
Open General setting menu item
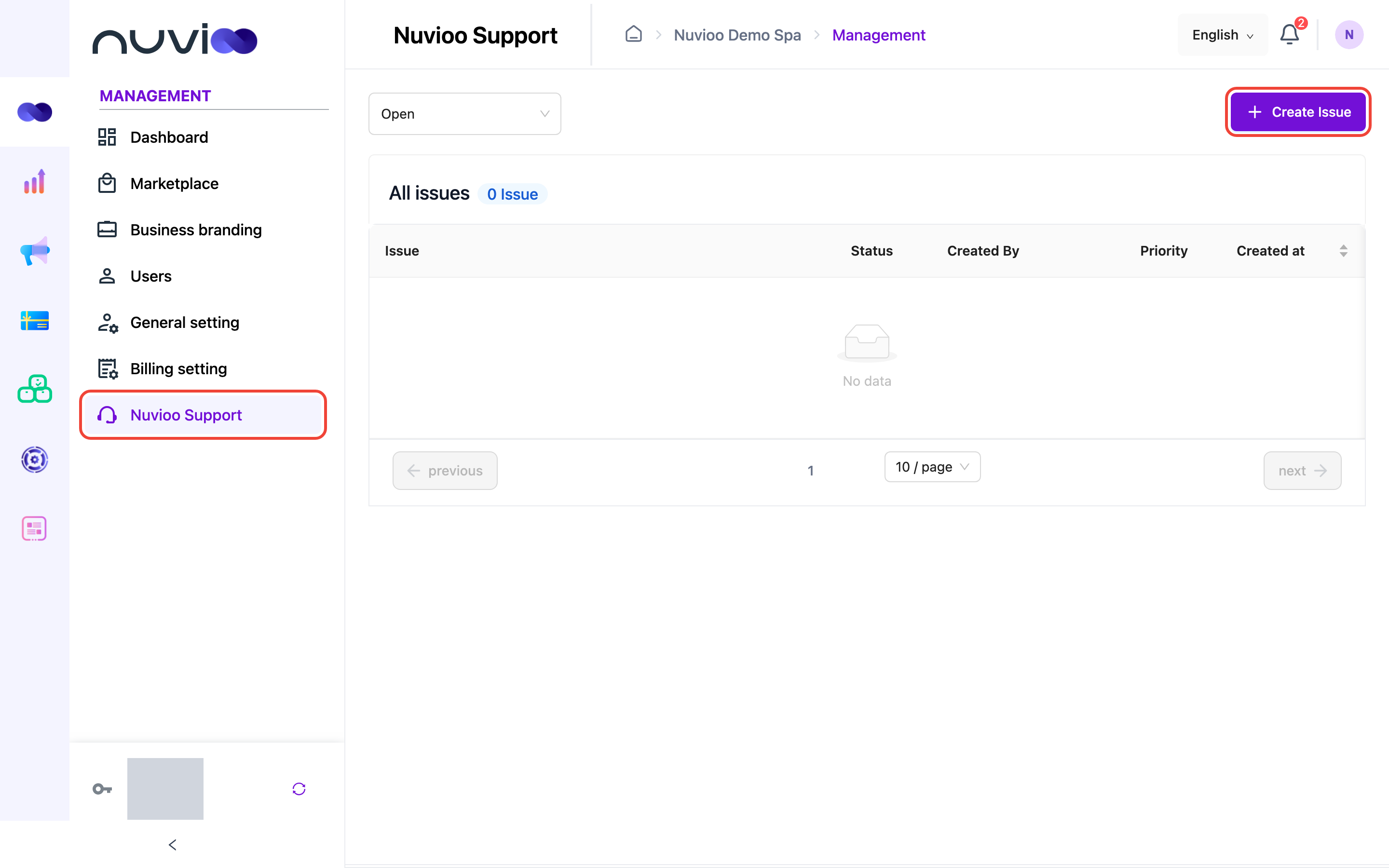(x=203, y=323)
